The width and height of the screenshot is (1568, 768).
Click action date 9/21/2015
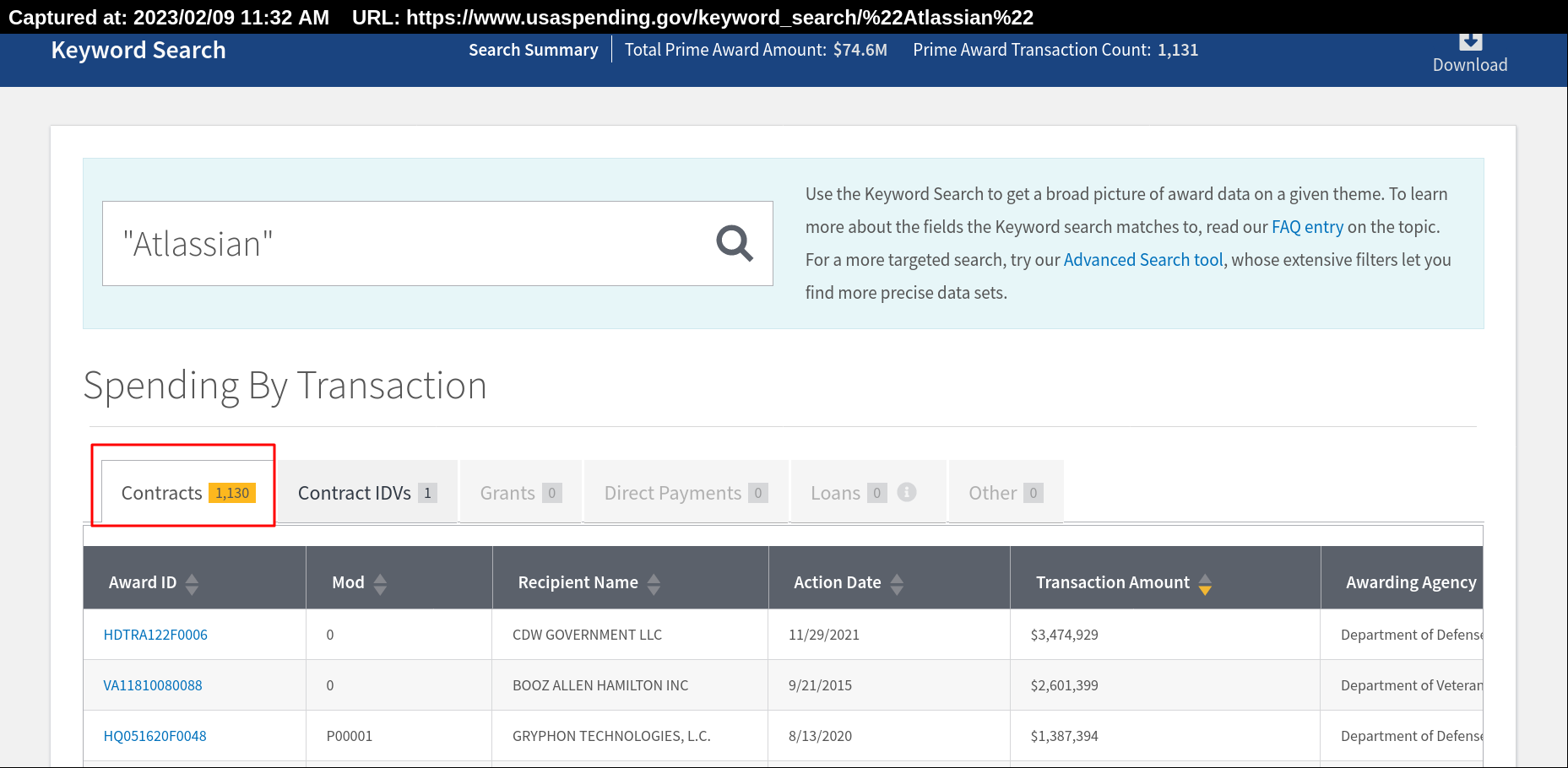pyautogui.click(x=820, y=685)
